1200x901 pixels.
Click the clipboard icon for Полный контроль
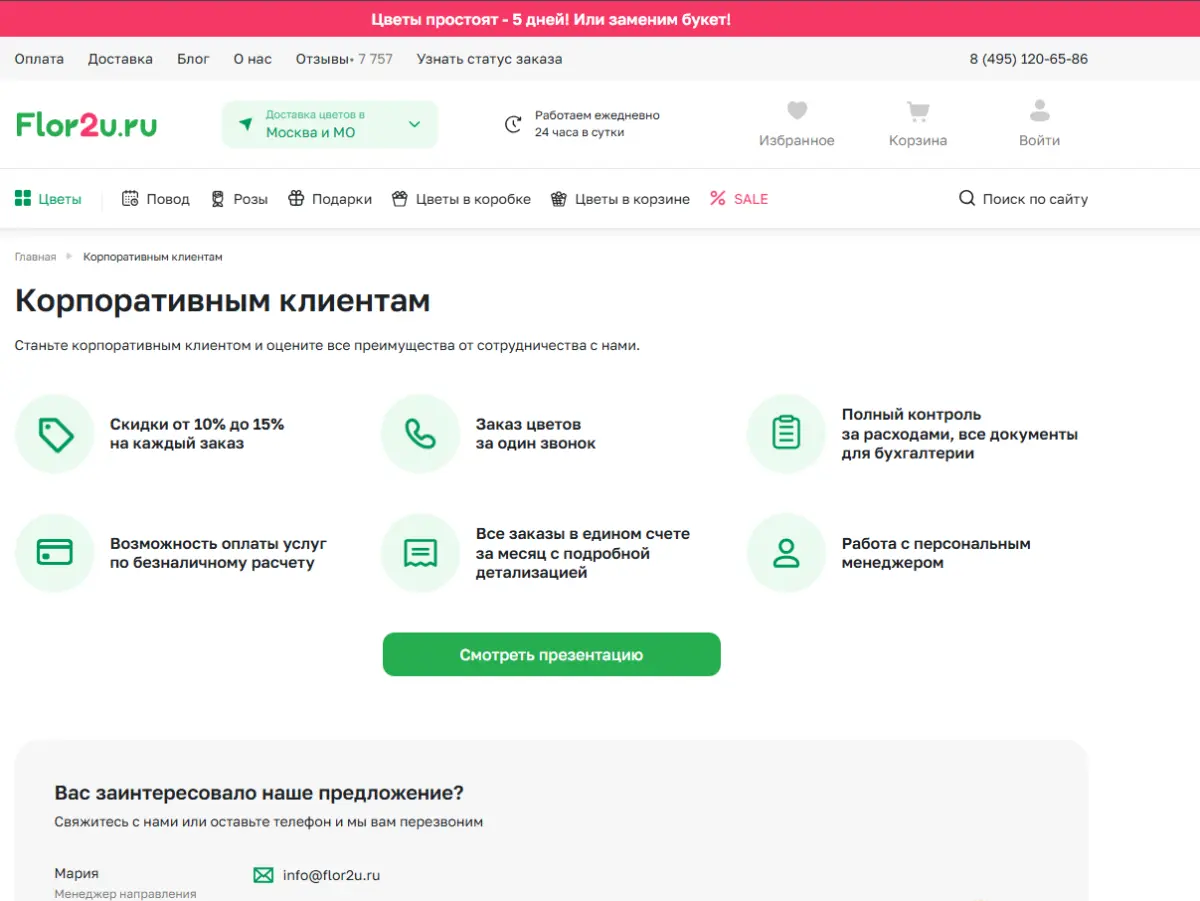tap(786, 434)
